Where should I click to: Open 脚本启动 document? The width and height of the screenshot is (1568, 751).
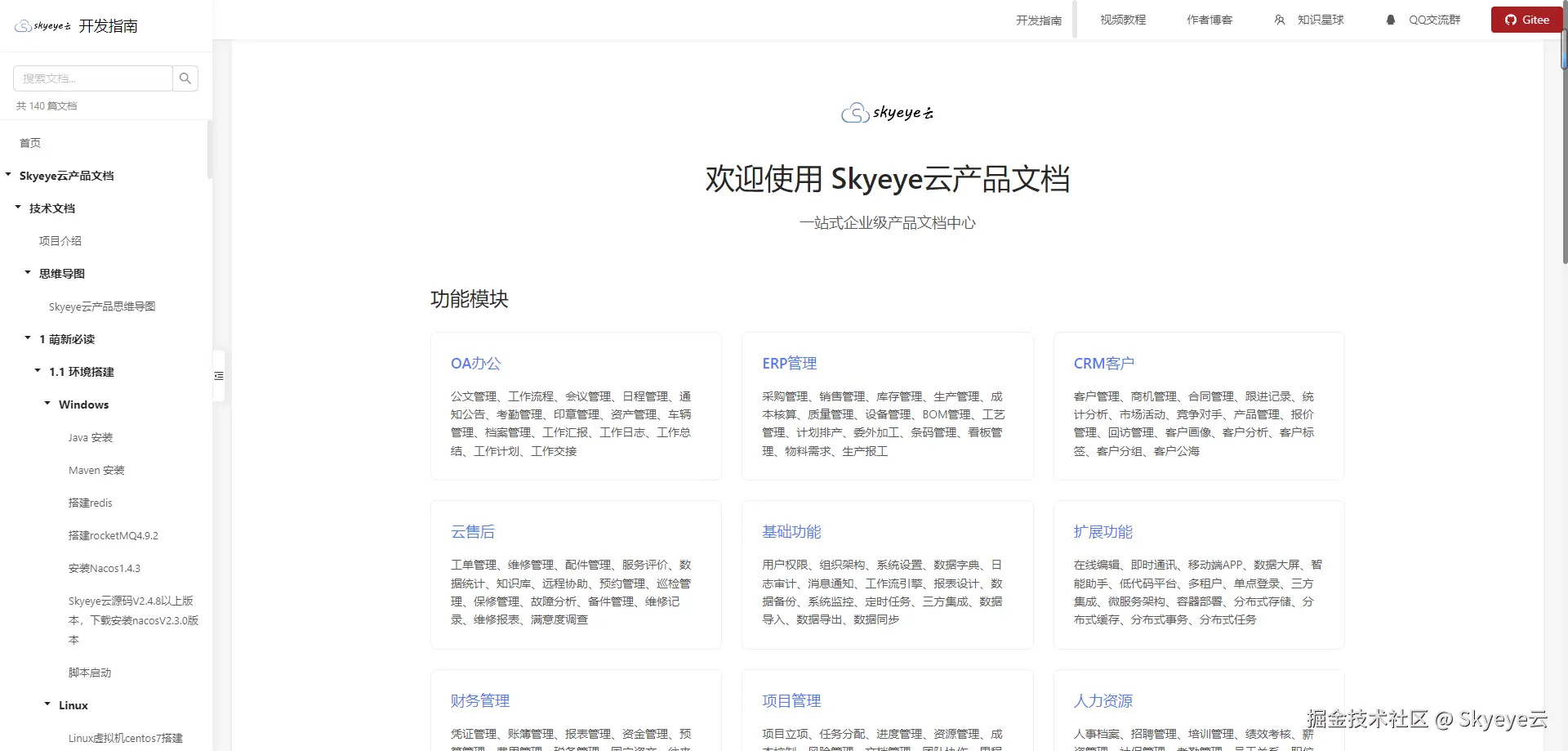point(90,673)
